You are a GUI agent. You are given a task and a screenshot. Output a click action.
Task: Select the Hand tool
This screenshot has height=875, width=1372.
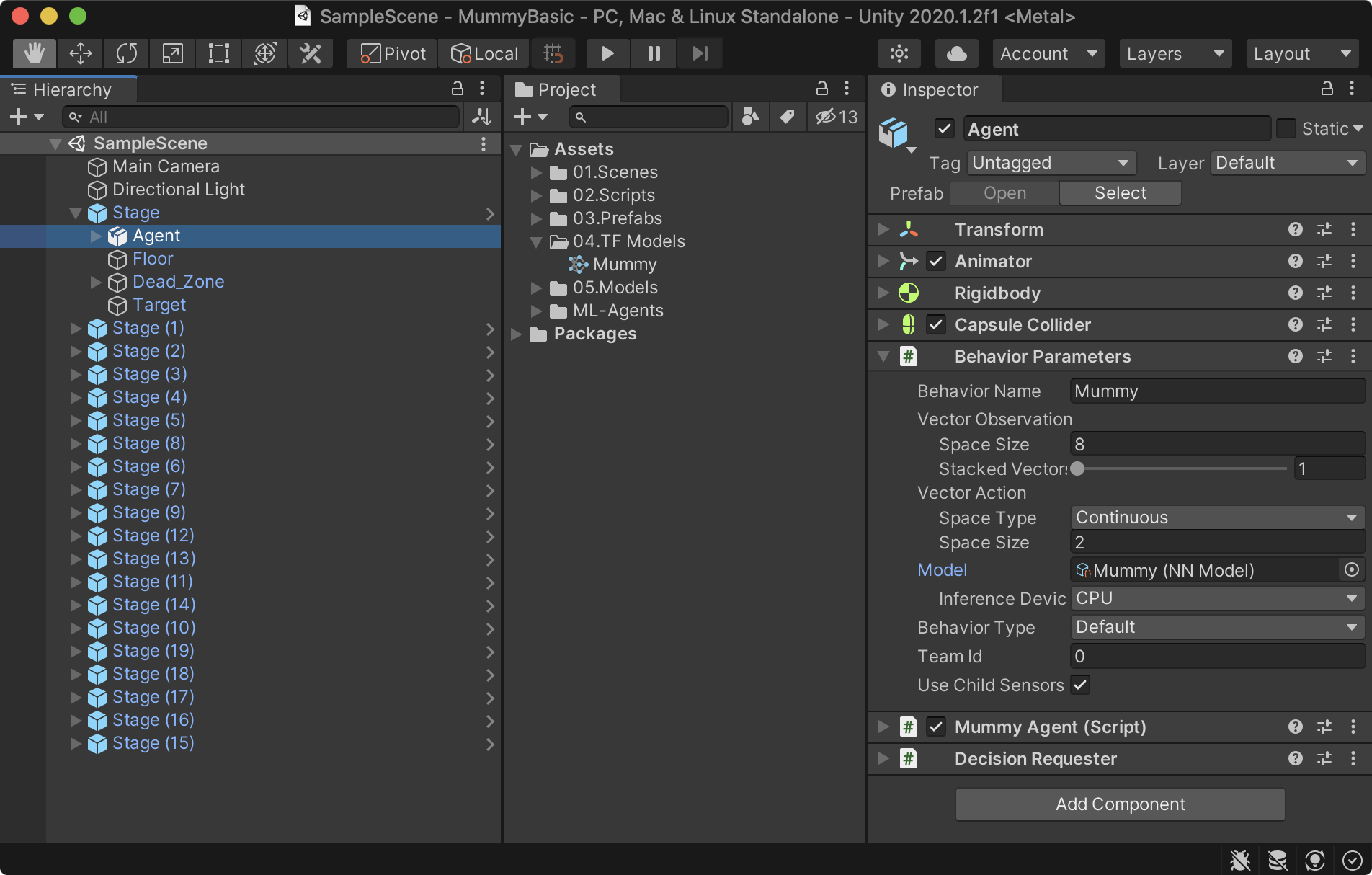click(35, 53)
